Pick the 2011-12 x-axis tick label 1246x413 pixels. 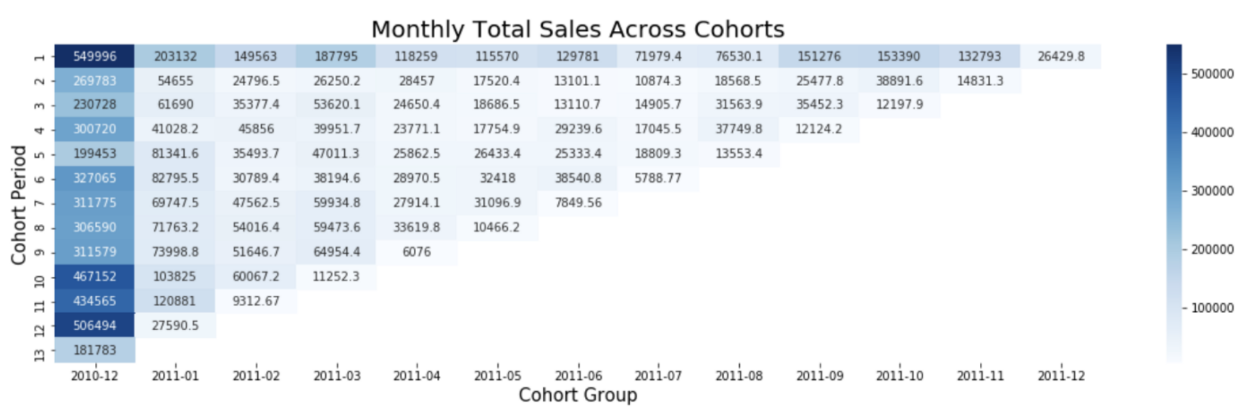[x=1061, y=376]
